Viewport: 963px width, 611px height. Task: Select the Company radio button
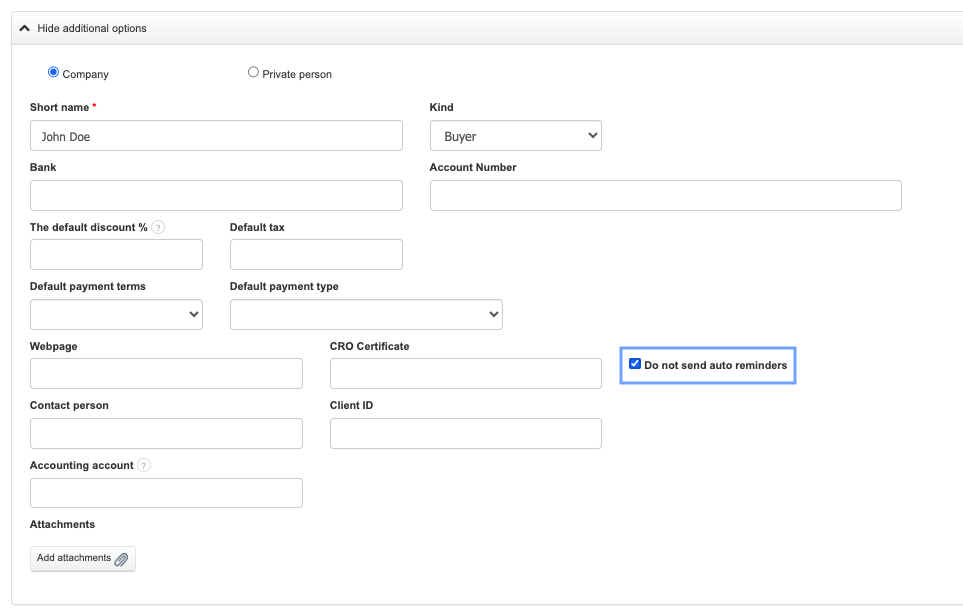click(x=54, y=73)
